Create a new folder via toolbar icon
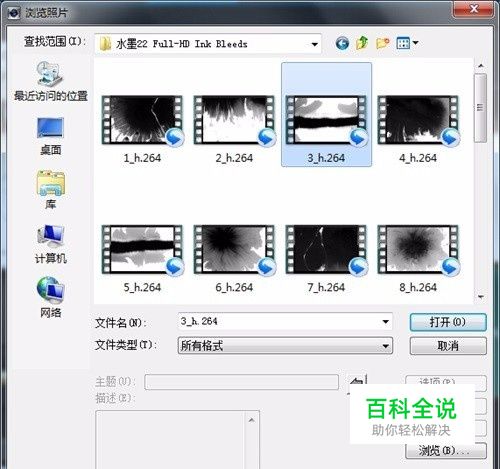This screenshot has width=500, height=469. pos(382,43)
